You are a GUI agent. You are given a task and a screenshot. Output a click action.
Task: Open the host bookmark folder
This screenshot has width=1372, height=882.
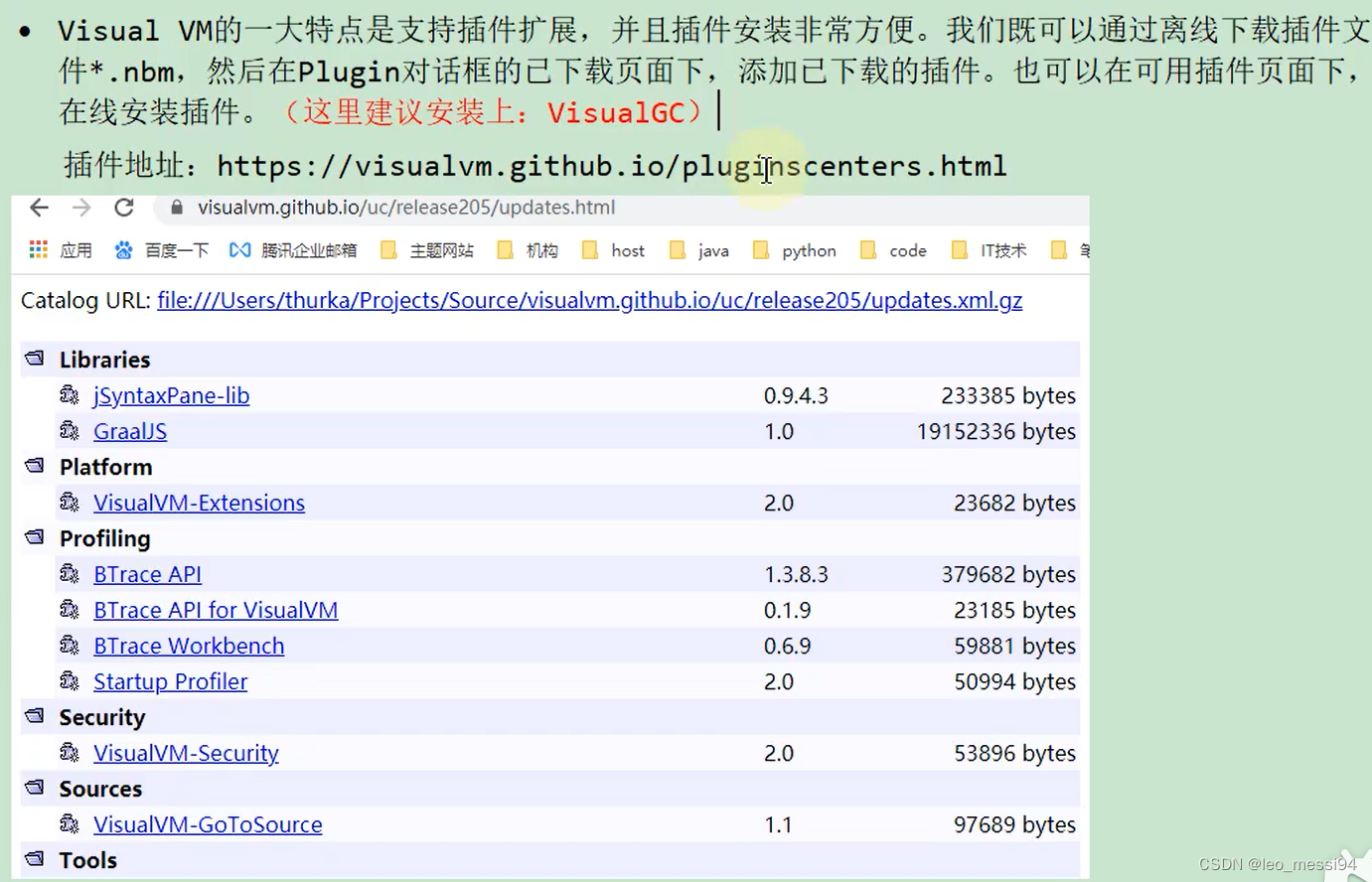tap(613, 250)
